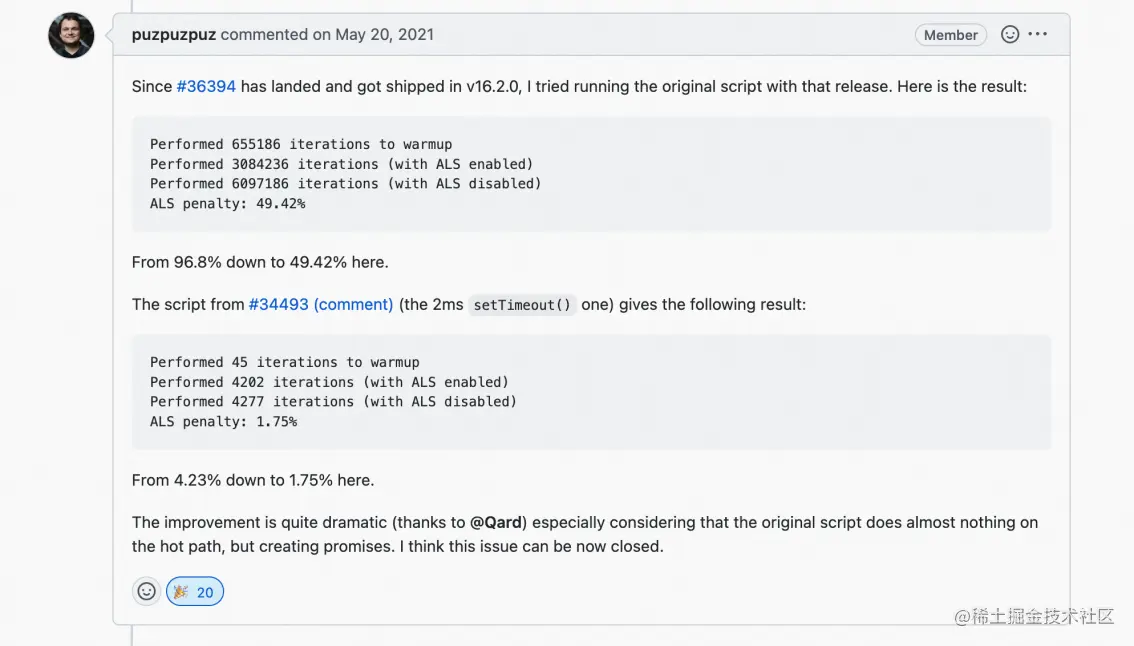Image resolution: width=1134 pixels, height=646 pixels.
Task: Toggle the party popper reaction with 20
Action: point(195,592)
